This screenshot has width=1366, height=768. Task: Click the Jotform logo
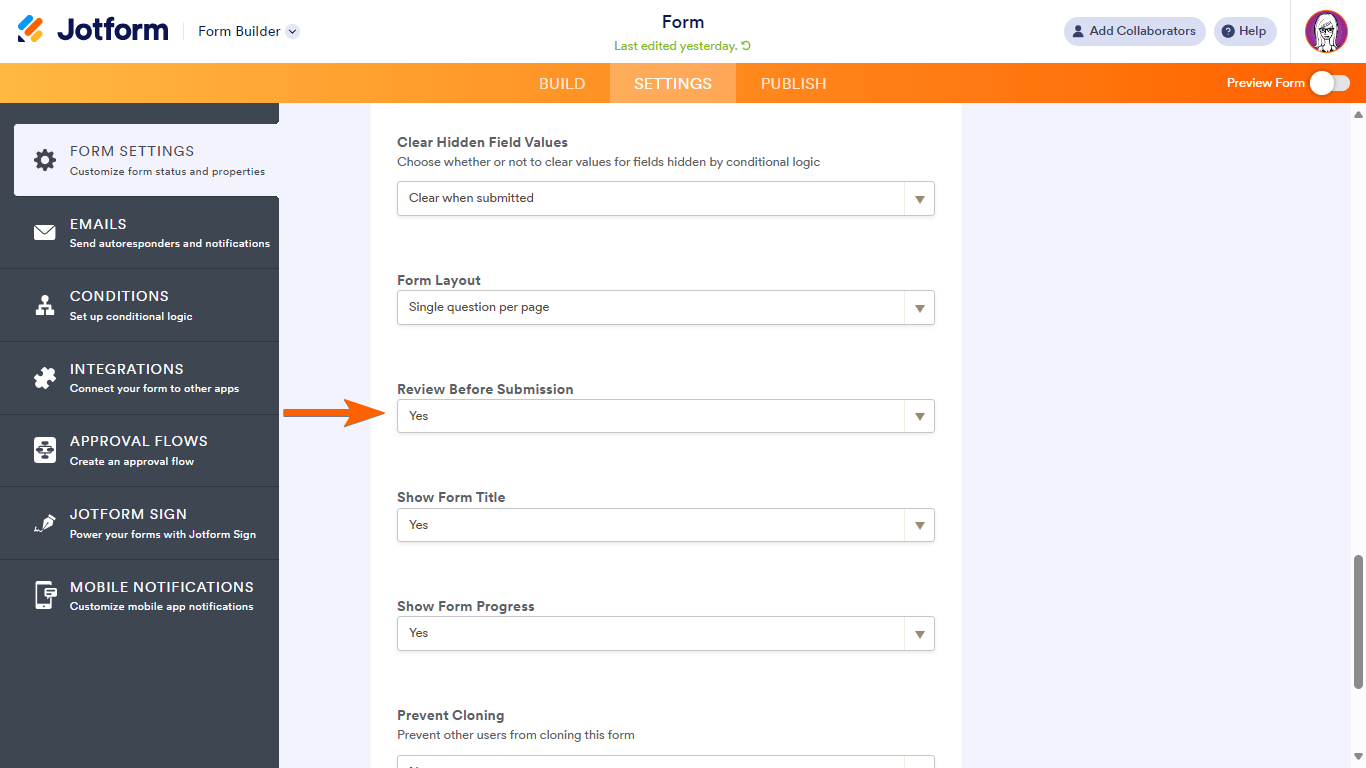(x=93, y=30)
